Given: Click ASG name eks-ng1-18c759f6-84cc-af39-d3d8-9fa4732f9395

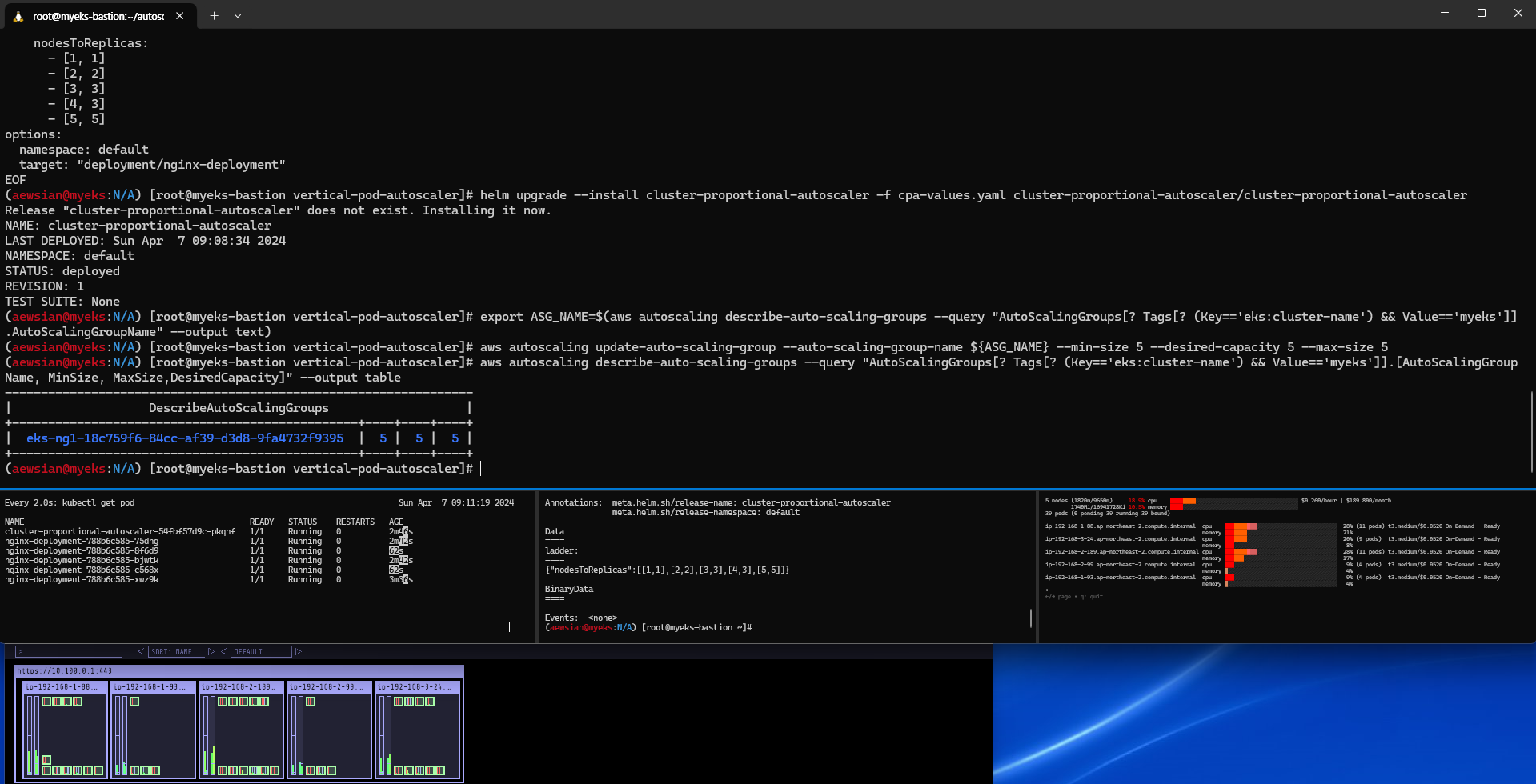Looking at the screenshot, I should 185,438.
